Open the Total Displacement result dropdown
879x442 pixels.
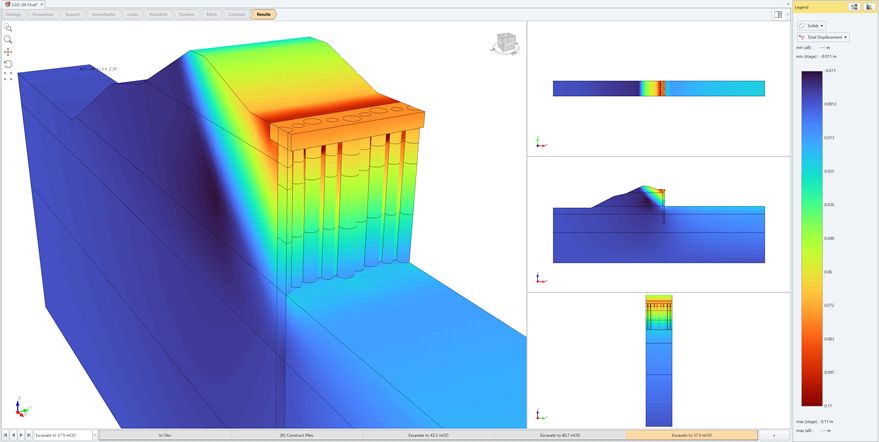point(823,37)
